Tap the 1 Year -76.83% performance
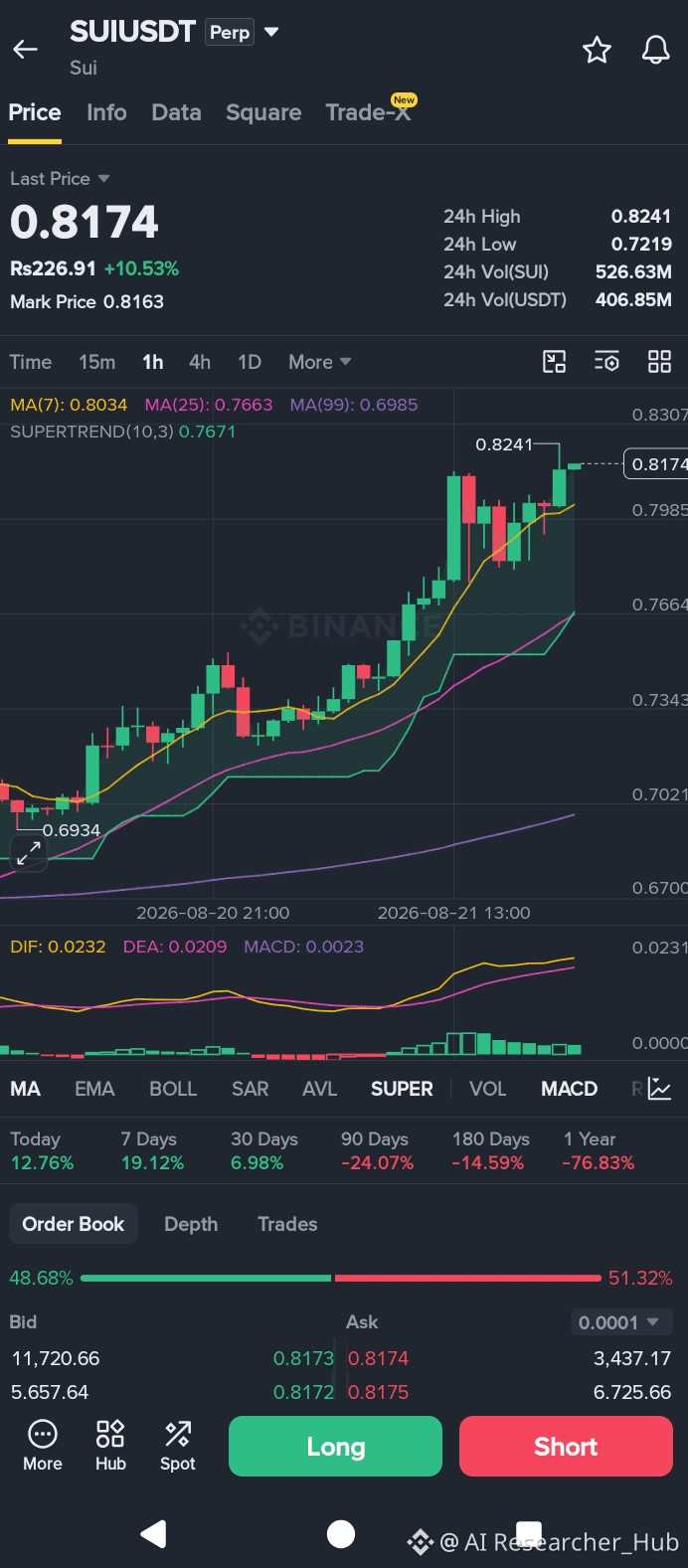This screenshot has height=1568, width=688. [x=599, y=1150]
